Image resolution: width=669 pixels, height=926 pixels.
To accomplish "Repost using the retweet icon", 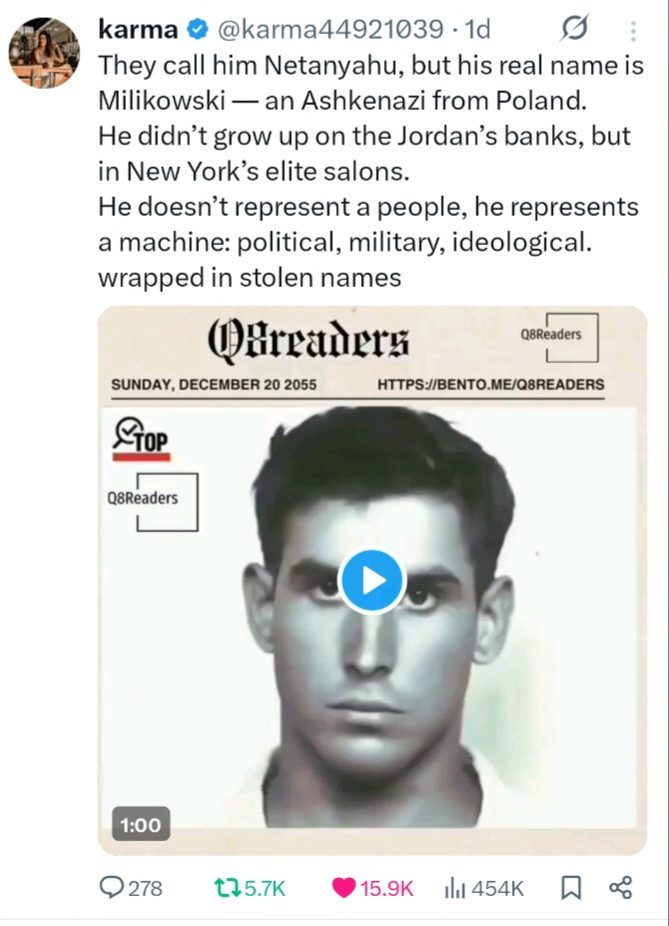I will click(224, 888).
